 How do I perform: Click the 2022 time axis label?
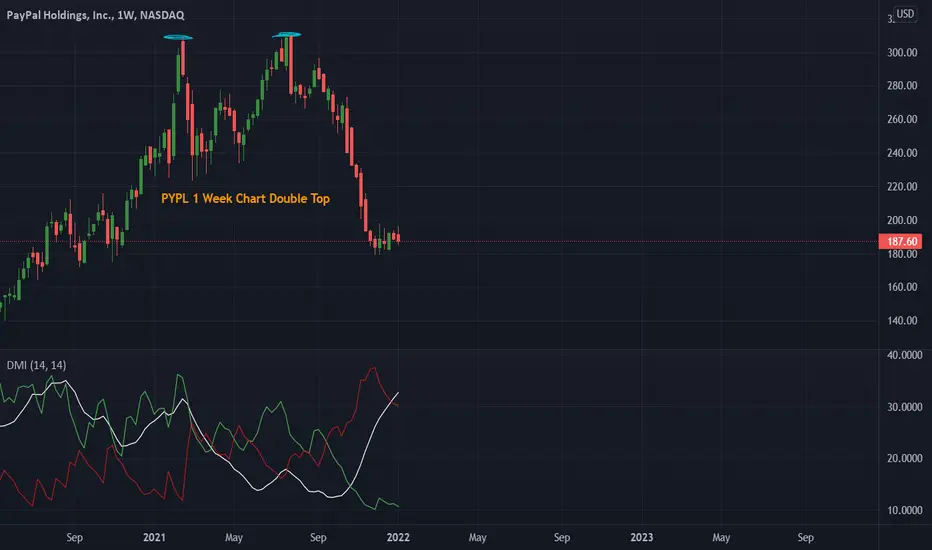[x=398, y=538]
